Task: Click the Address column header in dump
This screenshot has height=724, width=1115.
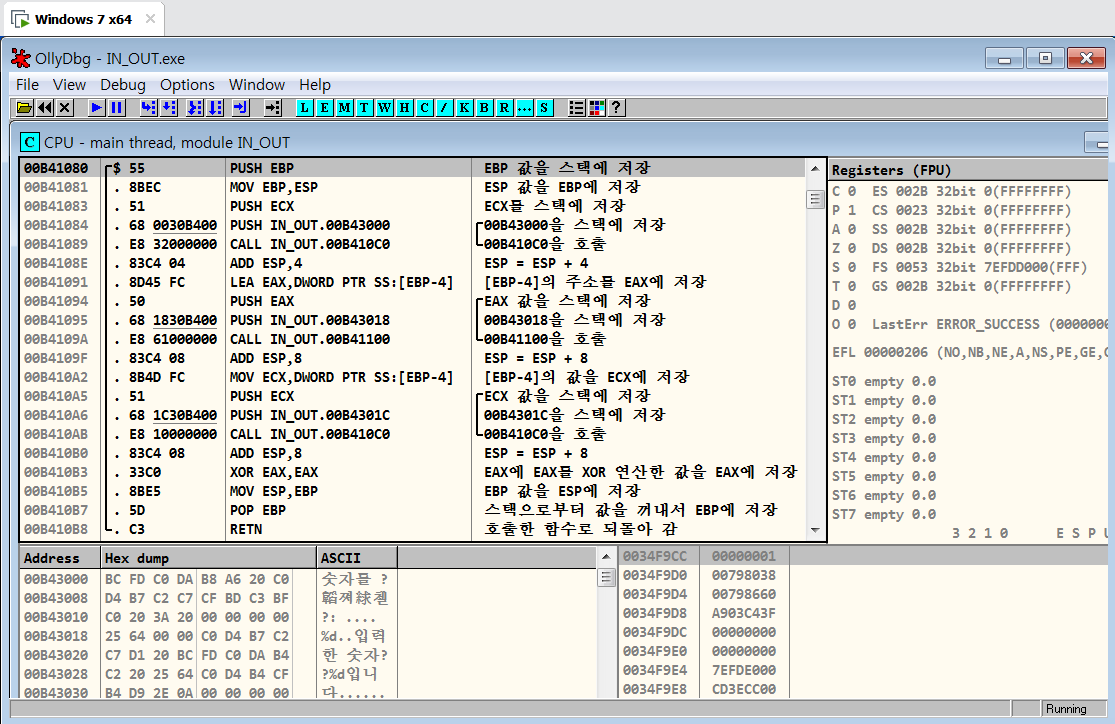Action: (60, 558)
